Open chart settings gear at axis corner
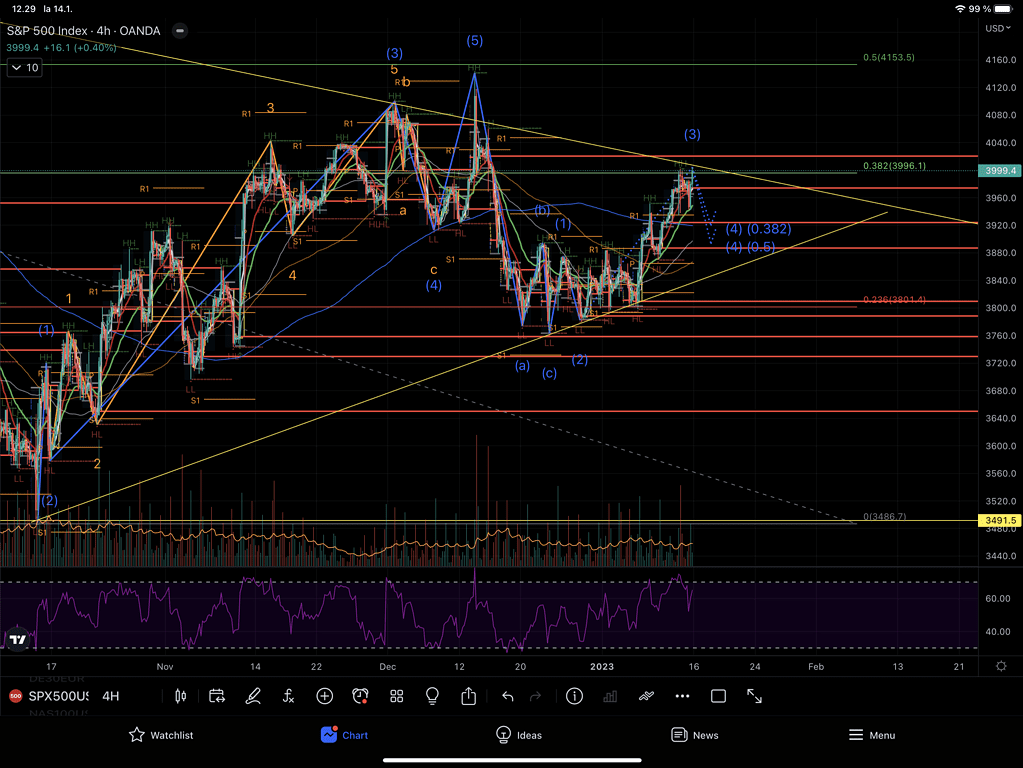The image size is (1023, 768). 1001,665
